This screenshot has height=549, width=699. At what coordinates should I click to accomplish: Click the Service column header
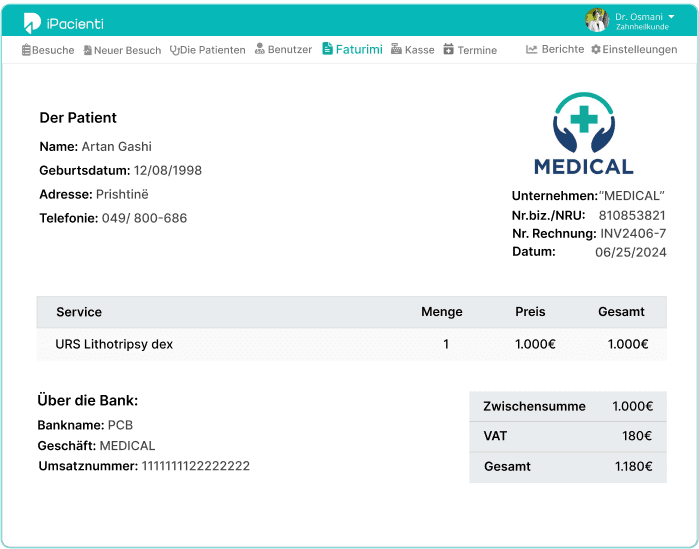coord(79,312)
